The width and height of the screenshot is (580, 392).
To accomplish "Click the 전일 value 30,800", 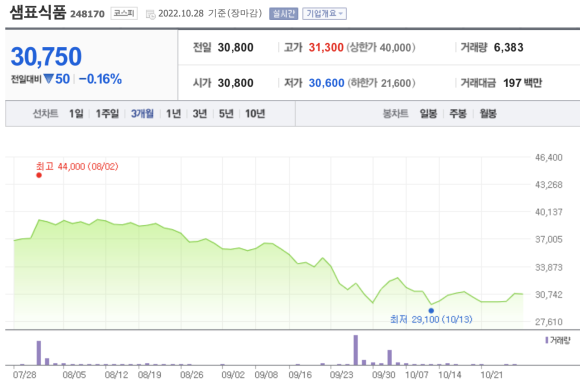I will (236, 47).
